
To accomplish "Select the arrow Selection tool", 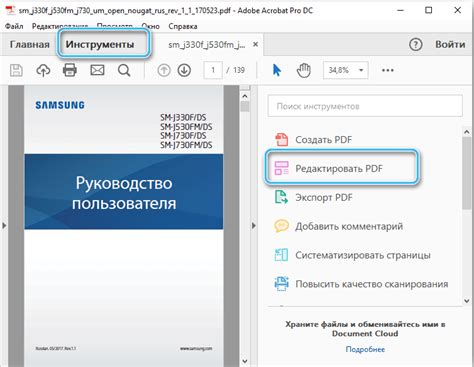I will pos(277,70).
